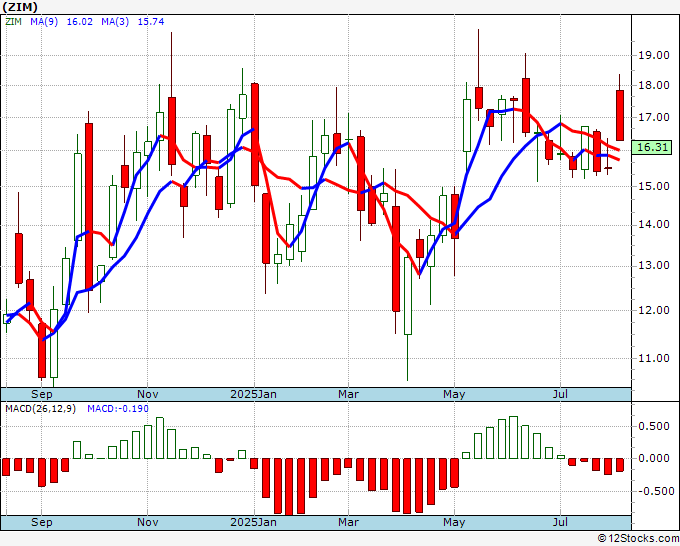Screen dimensions: 680x546
Task: Click the MA(9) value 16.02
Action: [x=79, y=22]
